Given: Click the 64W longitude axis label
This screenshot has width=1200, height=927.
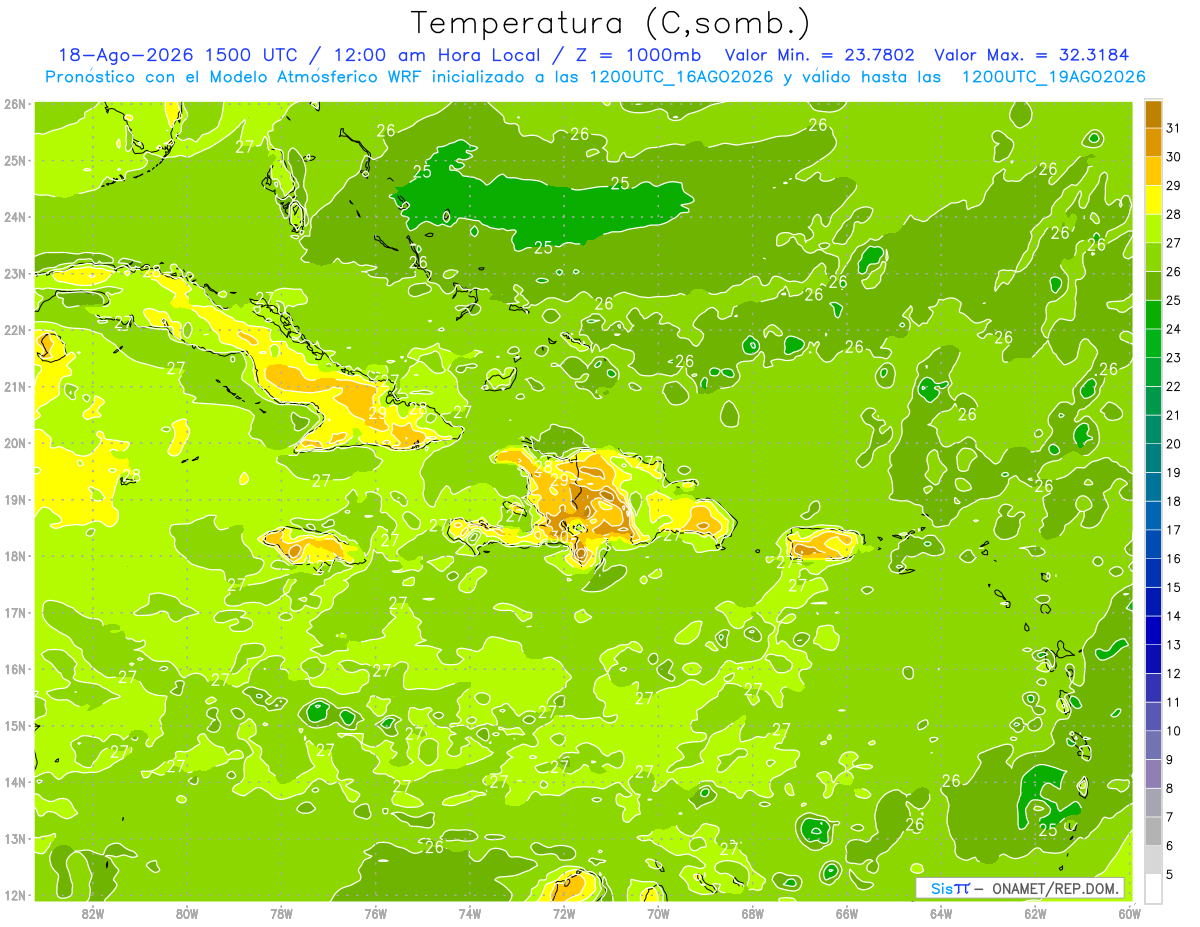Looking at the screenshot, I should pyautogui.click(x=940, y=913).
